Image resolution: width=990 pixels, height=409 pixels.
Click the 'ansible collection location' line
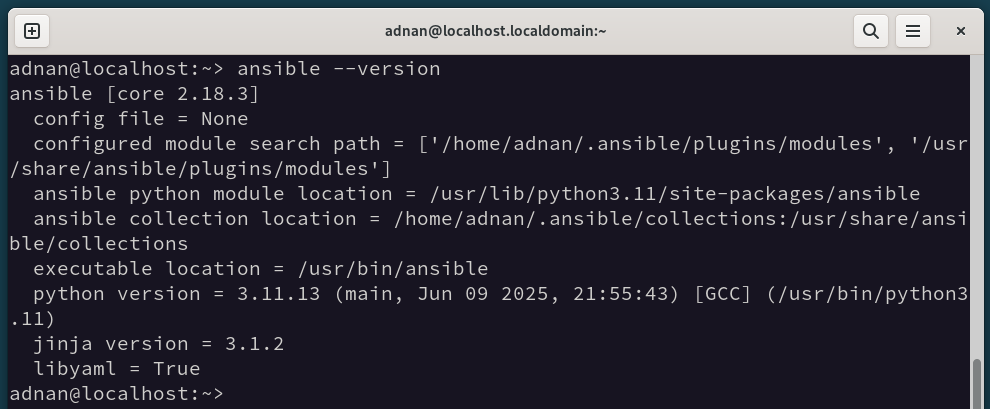pyautogui.click(x=500, y=218)
